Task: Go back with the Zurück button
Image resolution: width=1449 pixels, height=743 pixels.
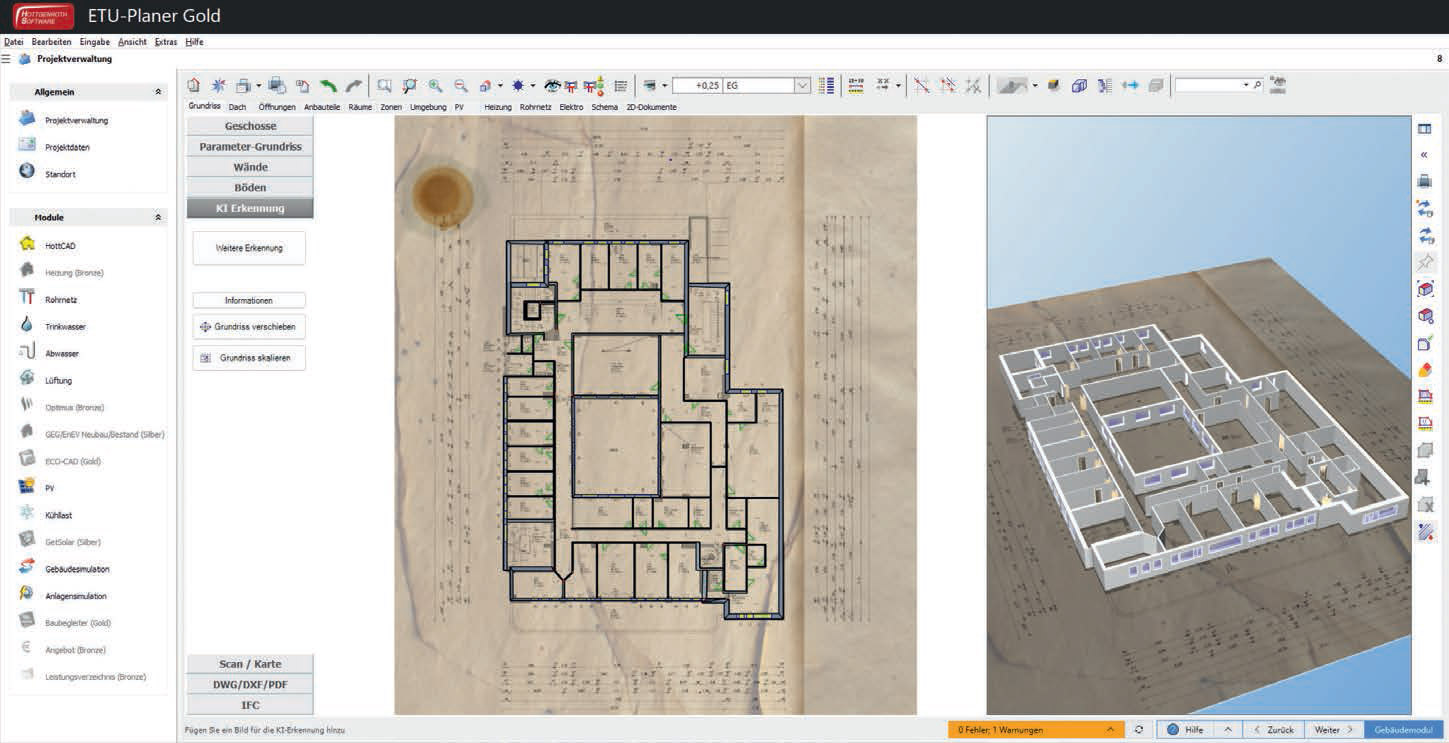Action: [1274, 730]
